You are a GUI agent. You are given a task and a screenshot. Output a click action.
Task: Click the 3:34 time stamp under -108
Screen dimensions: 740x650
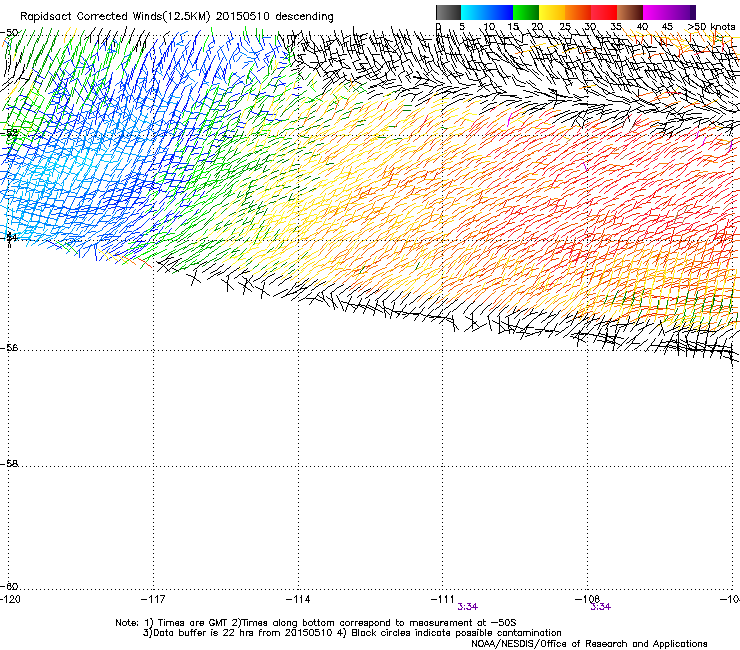600,607
